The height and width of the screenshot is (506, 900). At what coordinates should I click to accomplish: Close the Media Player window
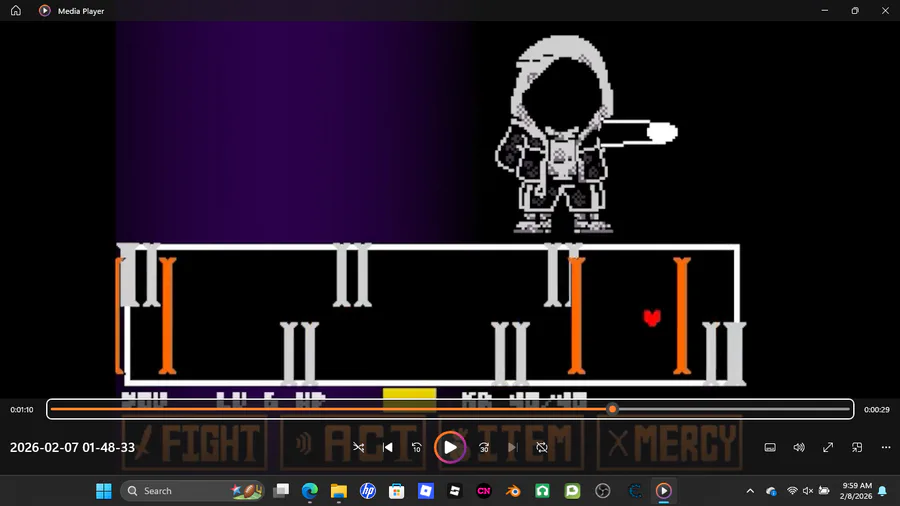click(x=885, y=10)
